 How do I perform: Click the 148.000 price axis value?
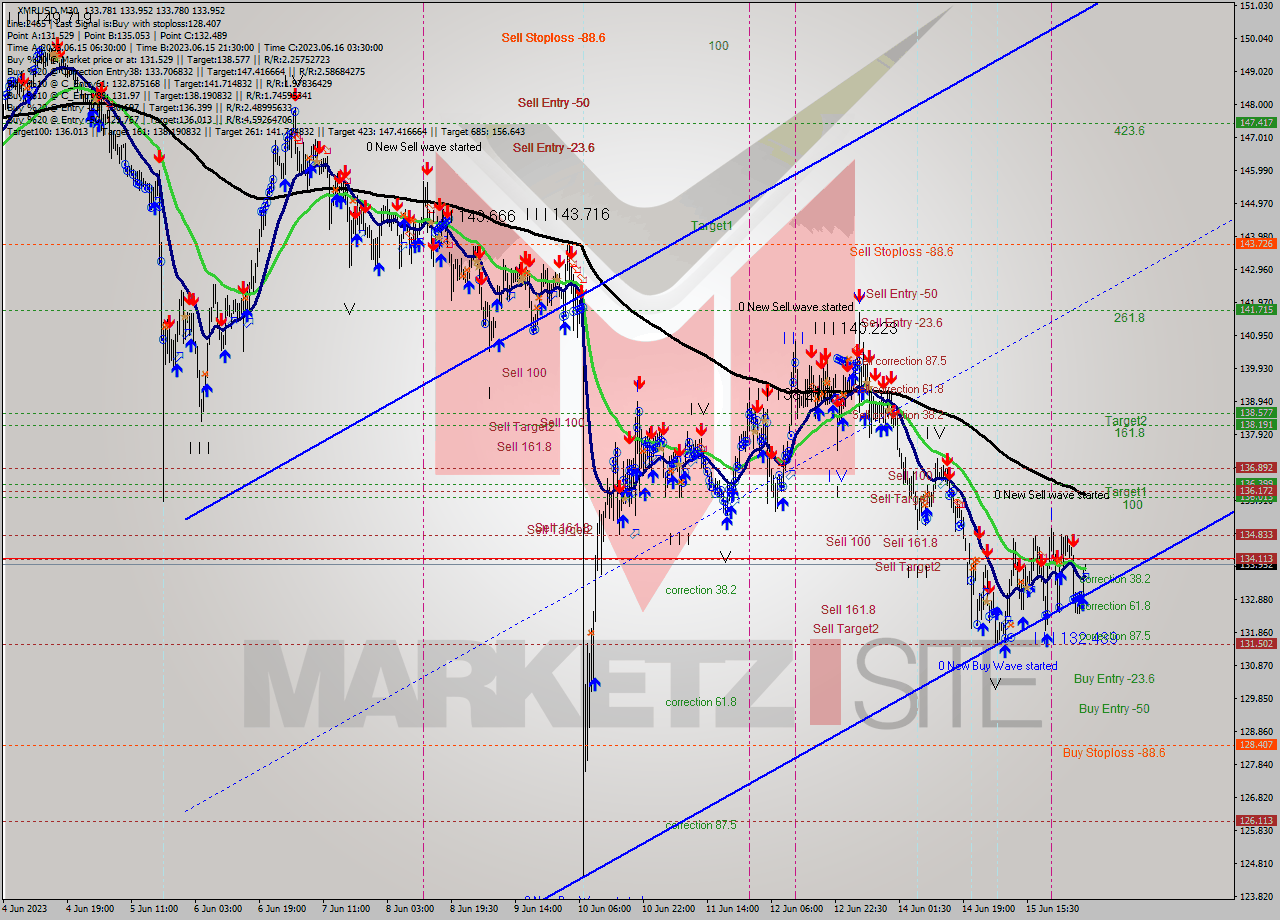(1256, 104)
